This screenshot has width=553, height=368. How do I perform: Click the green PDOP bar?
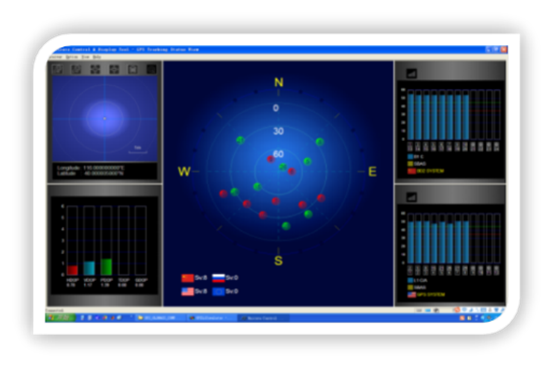pyautogui.click(x=106, y=267)
